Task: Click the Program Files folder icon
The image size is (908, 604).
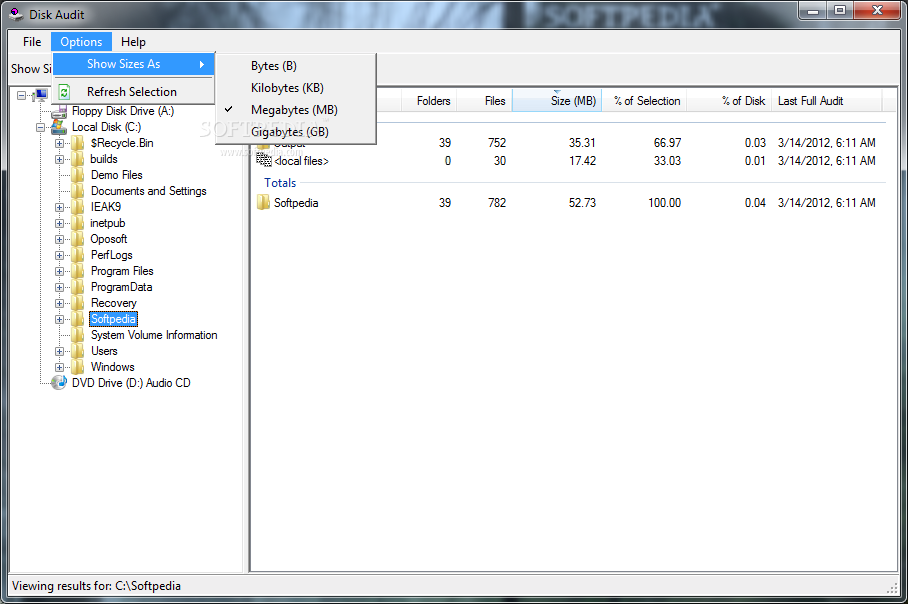Action: click(78, 271)
